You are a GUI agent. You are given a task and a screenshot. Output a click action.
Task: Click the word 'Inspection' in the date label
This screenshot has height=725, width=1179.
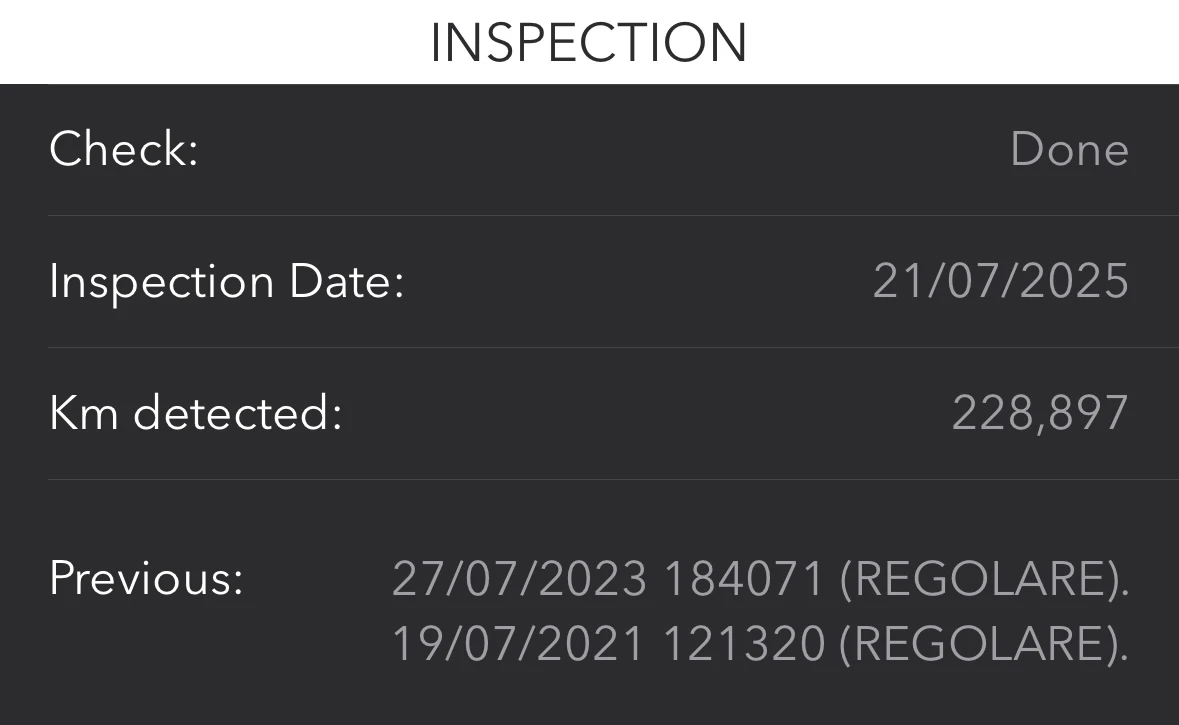[161, 282]
